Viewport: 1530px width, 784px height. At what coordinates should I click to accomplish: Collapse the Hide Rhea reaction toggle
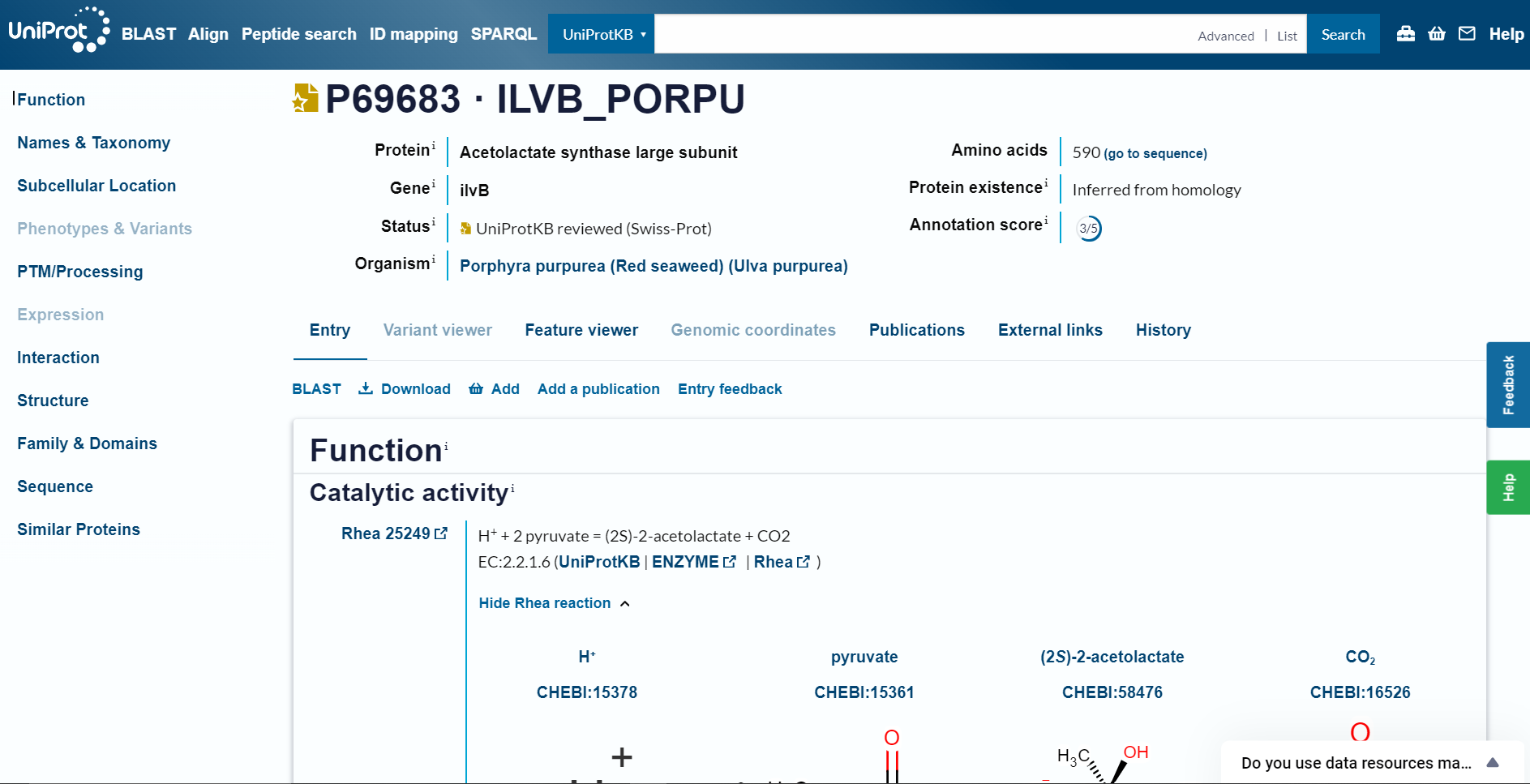pos(554,603)
